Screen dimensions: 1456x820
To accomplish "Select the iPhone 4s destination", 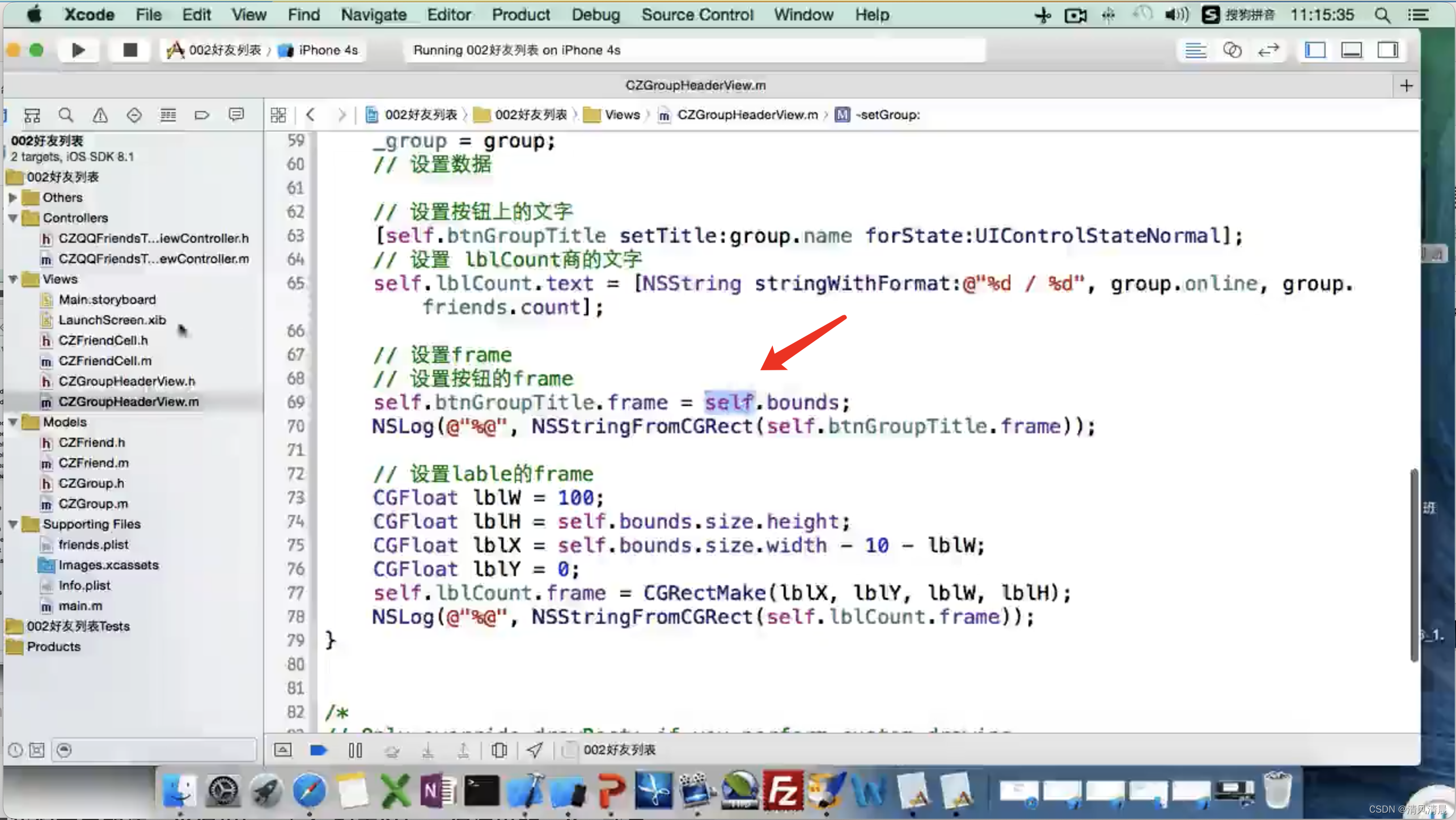I will (x=319, y=50).
